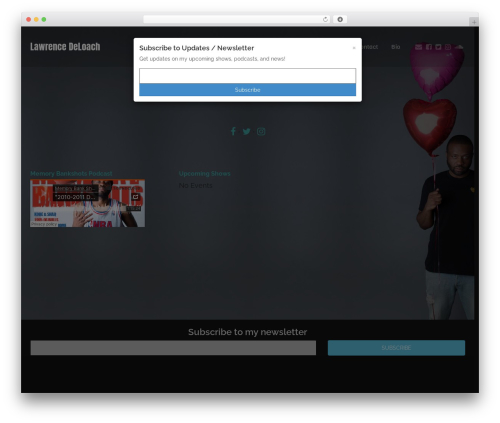Screen dimensions: 500x423
Task: Open the Contact menu item
Action: [369, 47]
